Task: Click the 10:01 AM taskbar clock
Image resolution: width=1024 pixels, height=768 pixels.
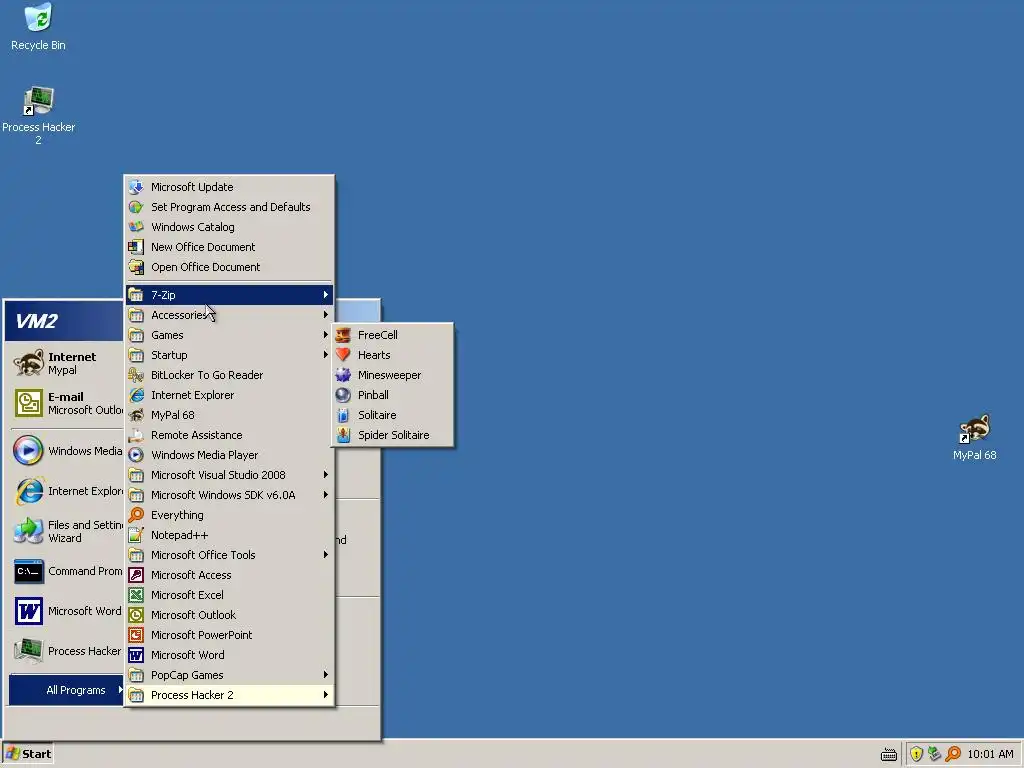Action: [990, 754]
